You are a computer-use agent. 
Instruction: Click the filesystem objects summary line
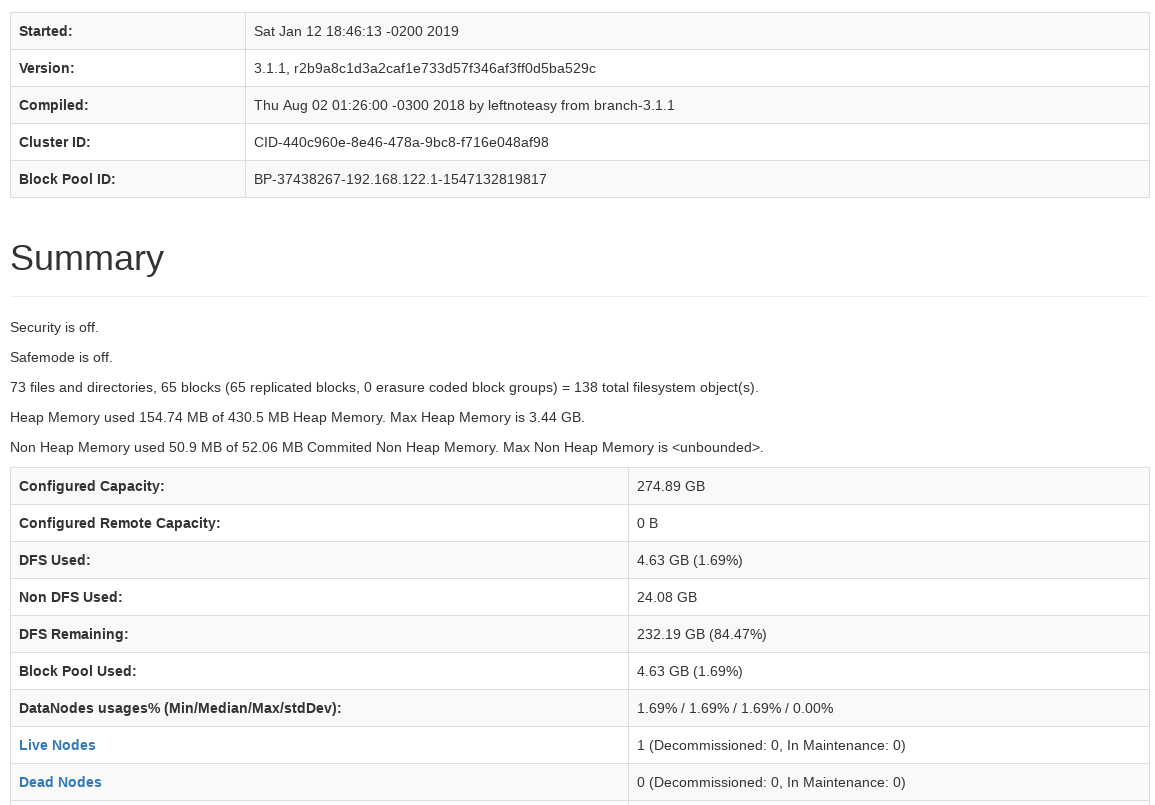(x=384, y=387)
